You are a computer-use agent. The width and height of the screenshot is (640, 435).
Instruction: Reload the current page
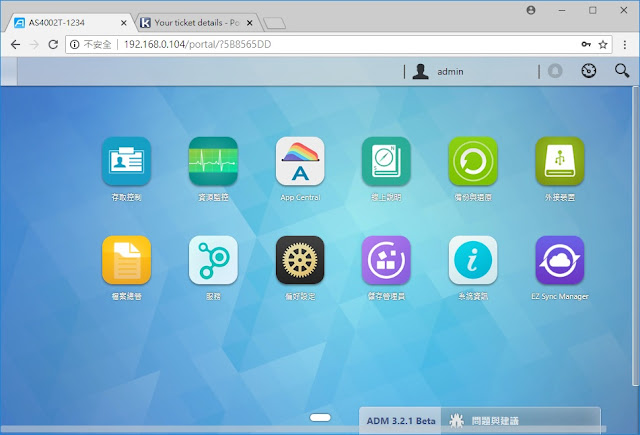pyautogui.click(x=53, y=44)
